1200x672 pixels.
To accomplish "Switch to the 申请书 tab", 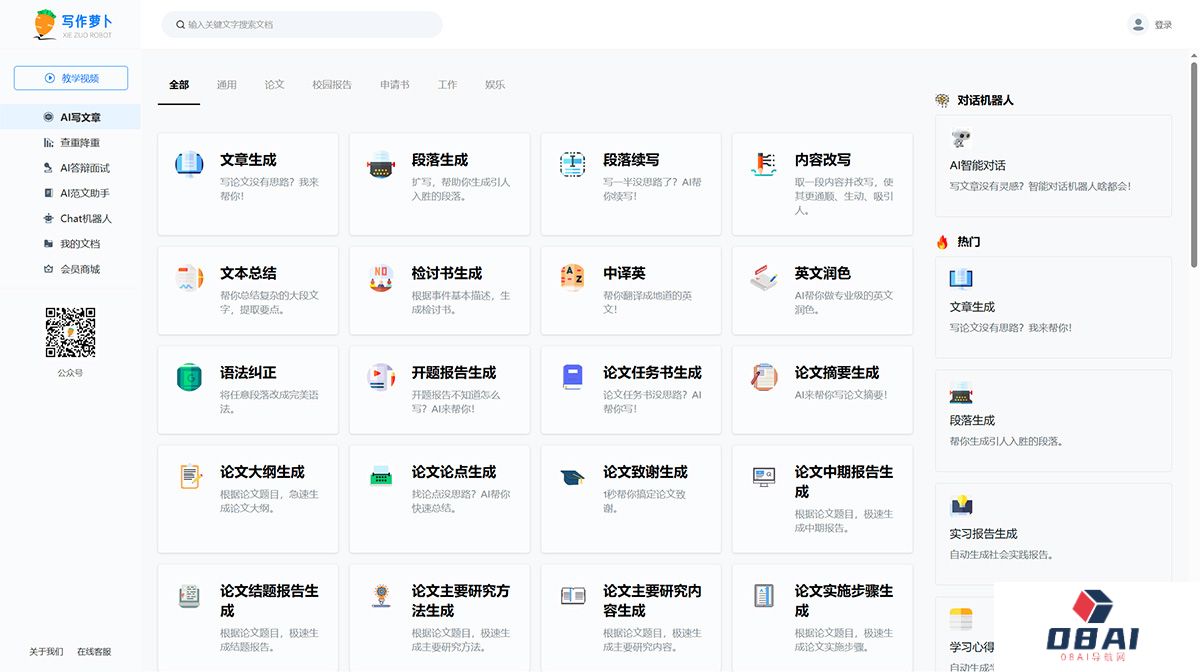I will point(395,85).
